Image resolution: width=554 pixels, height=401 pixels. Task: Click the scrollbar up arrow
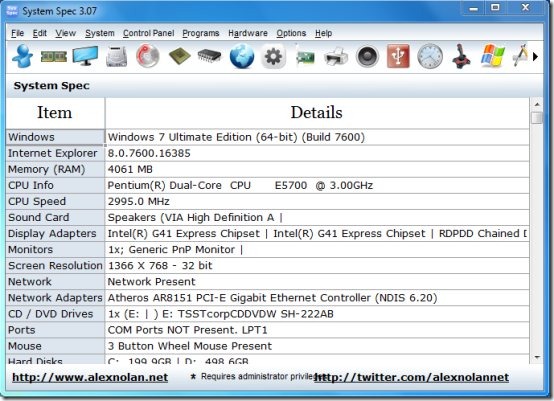point(537,104)
